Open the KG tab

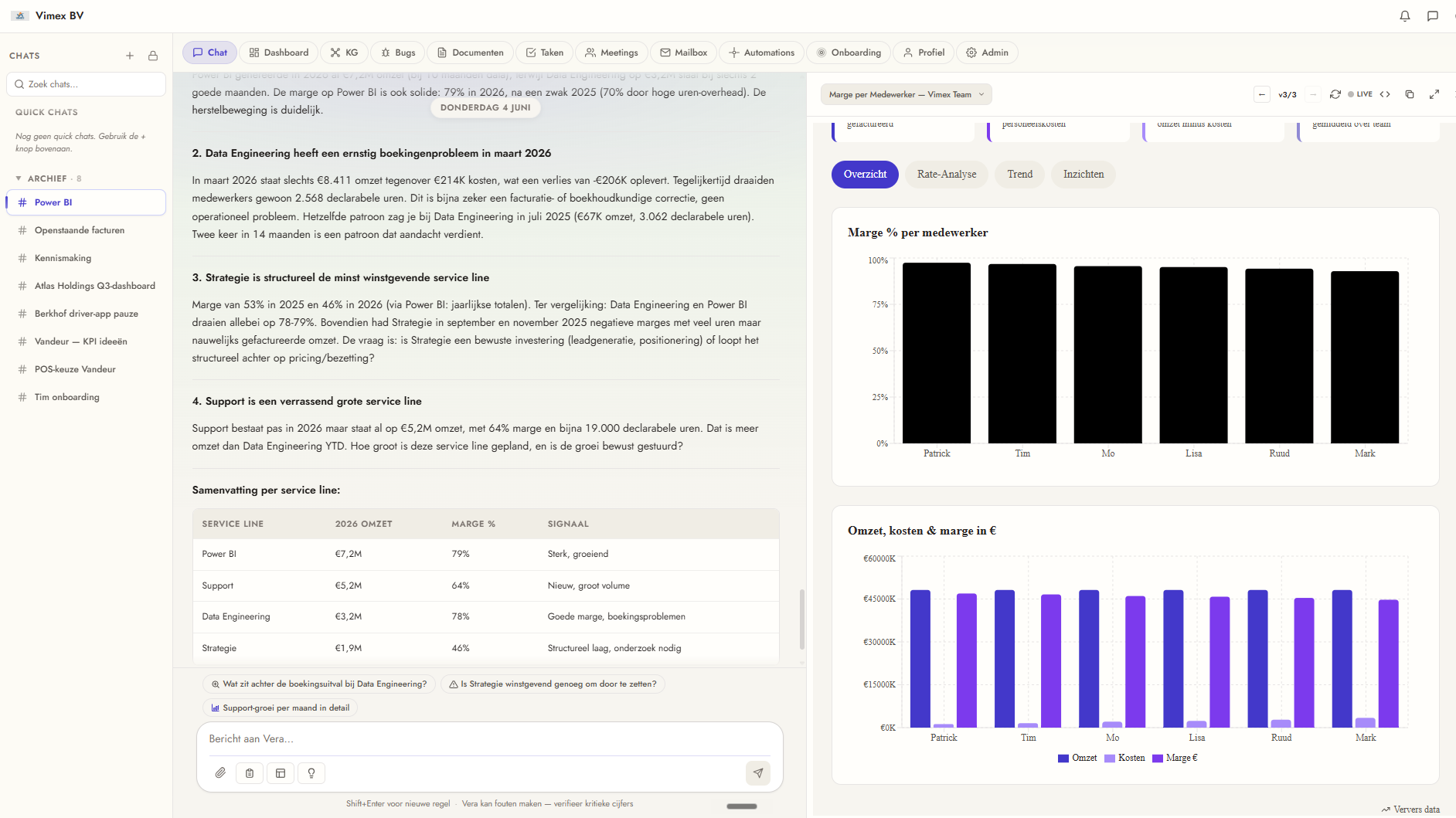pyautogui.click(x=344, y=53)
